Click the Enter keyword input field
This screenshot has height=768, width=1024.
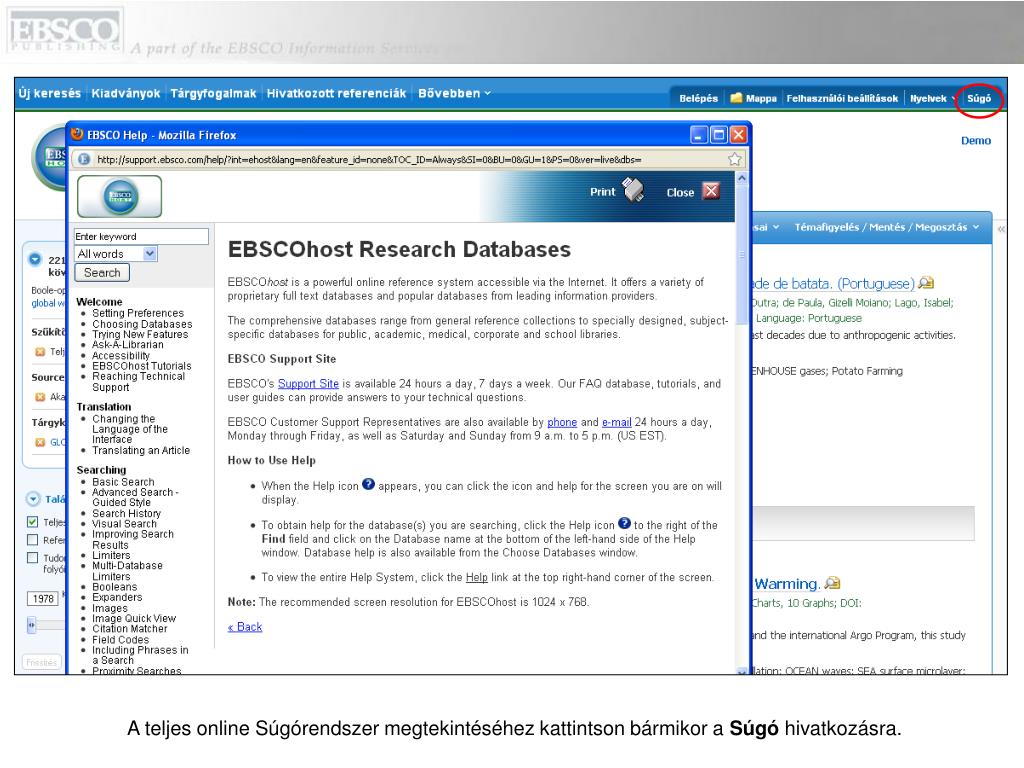[141, 236]
